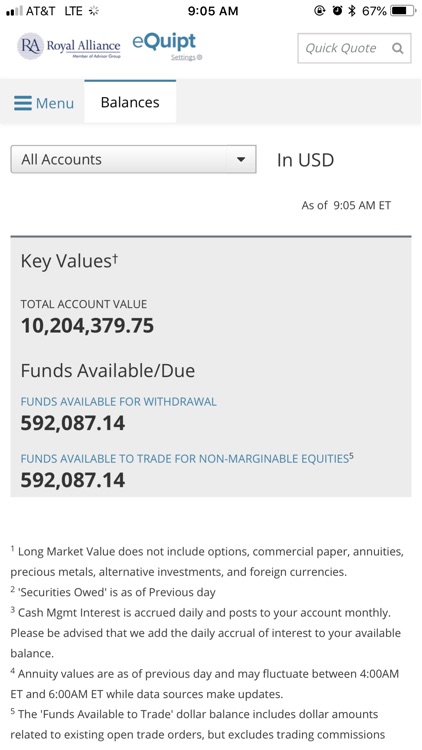Tap the orientation lock status icon
Viewport: 422px width, 750px height.
pyautogui.click(x=320, y=11)
